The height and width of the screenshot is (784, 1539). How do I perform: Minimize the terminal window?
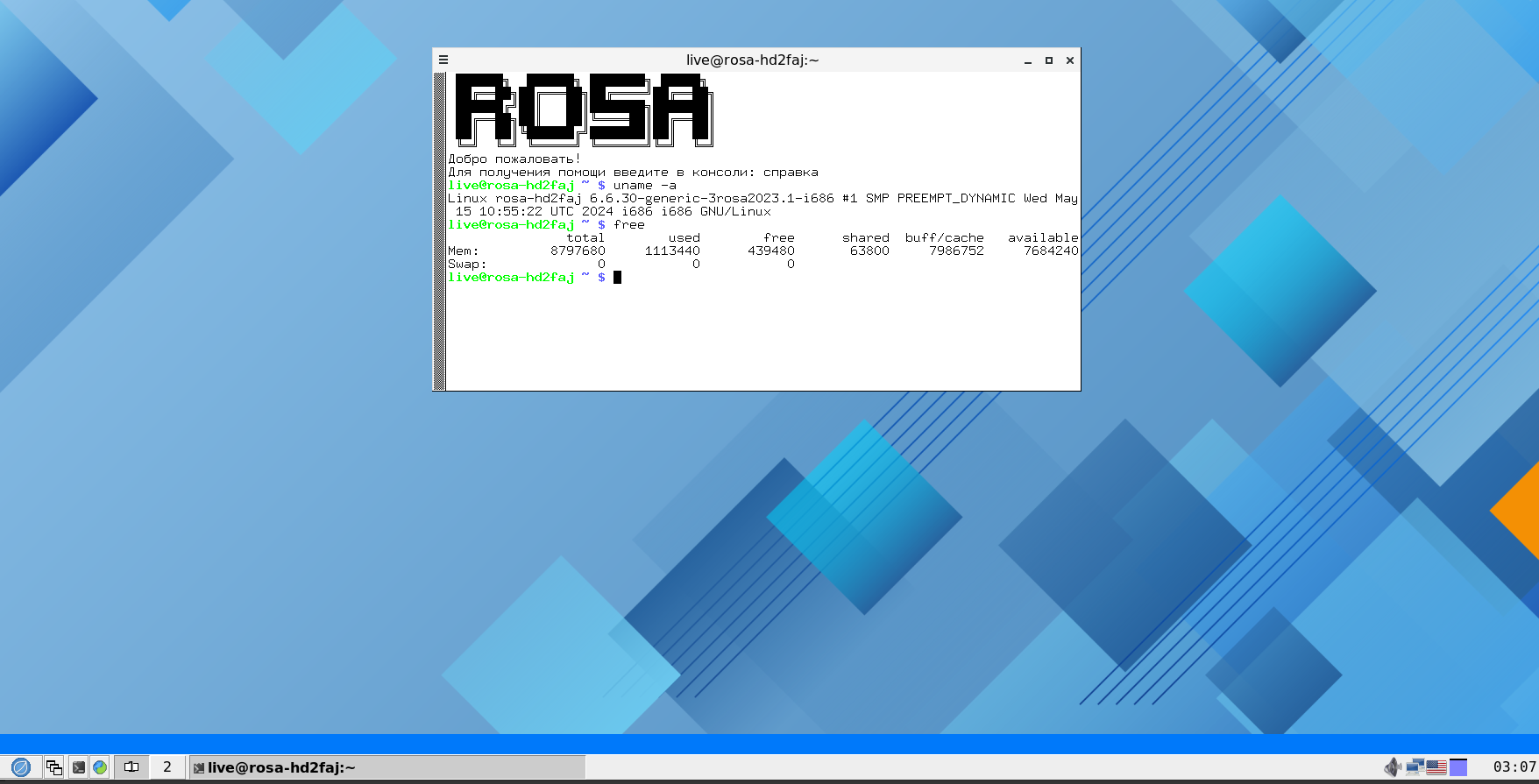point(1028,60)
